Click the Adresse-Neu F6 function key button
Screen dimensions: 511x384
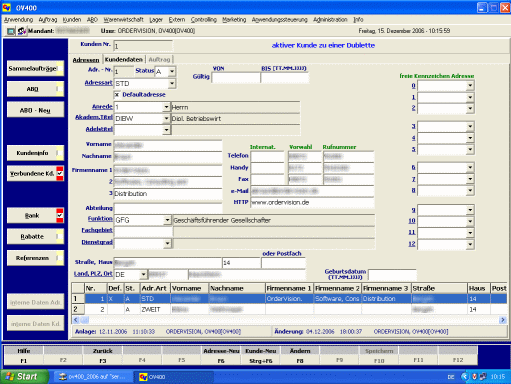pos(221,356)
